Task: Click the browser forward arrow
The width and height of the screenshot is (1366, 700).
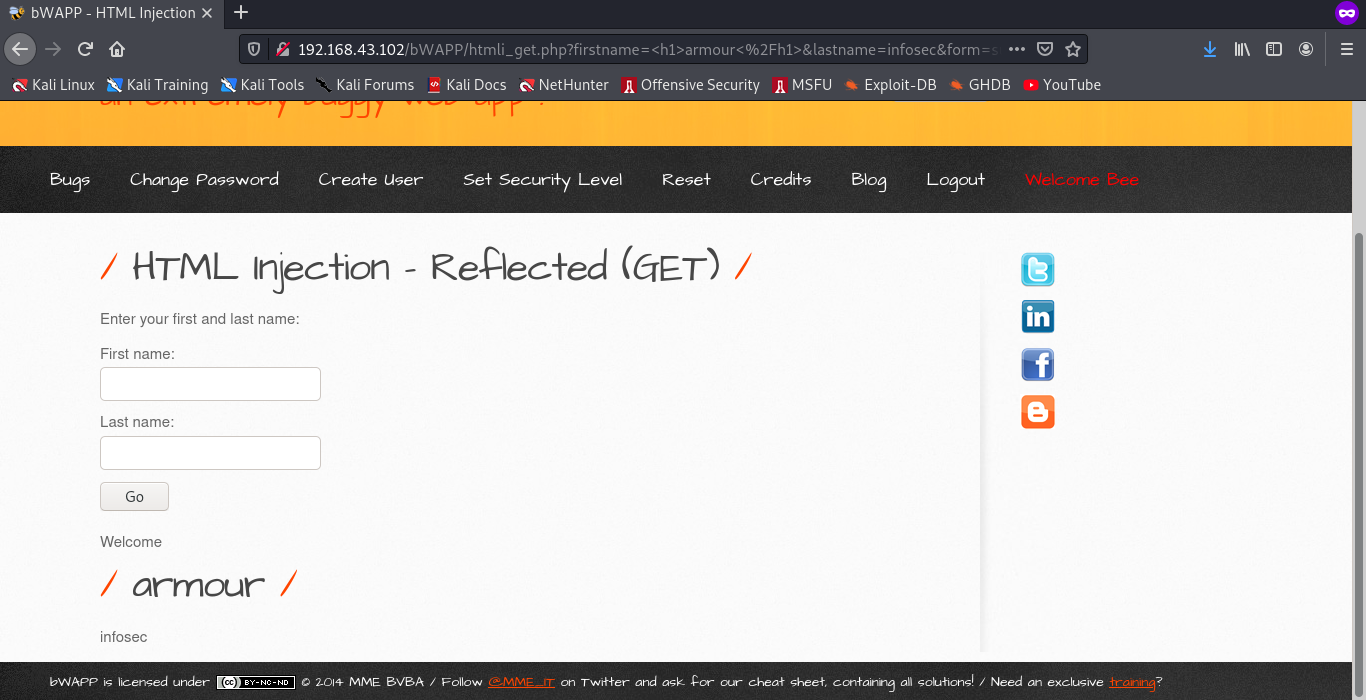Action: pos(53,49)
